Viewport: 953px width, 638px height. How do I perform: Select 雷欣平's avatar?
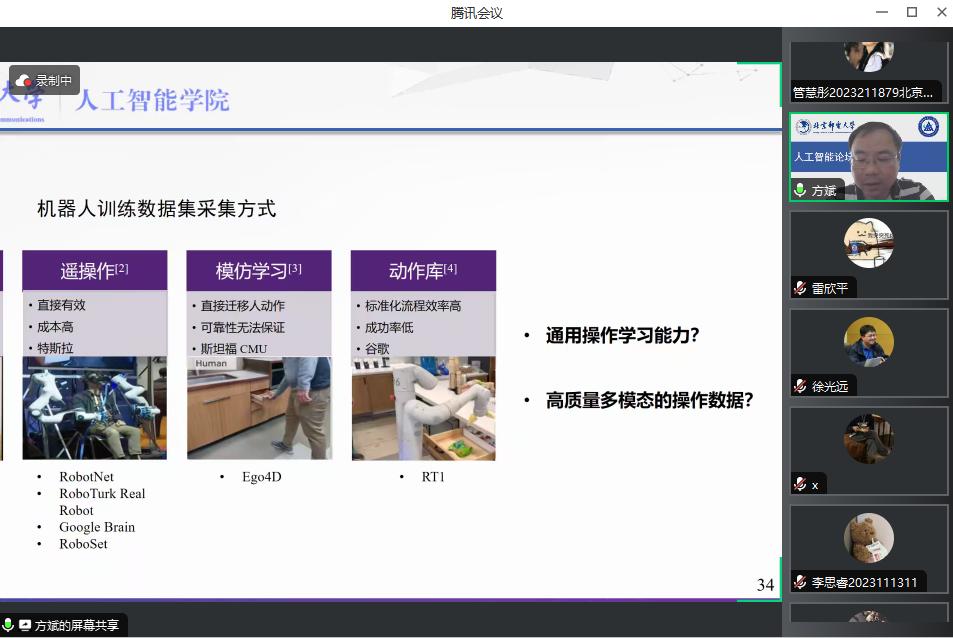click(869, 243)
